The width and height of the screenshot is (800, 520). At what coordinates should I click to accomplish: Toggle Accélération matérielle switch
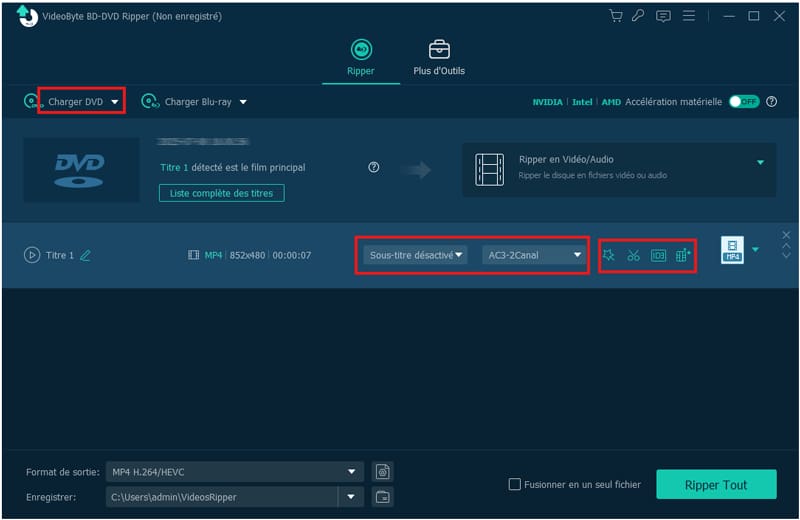click(743, 102)
